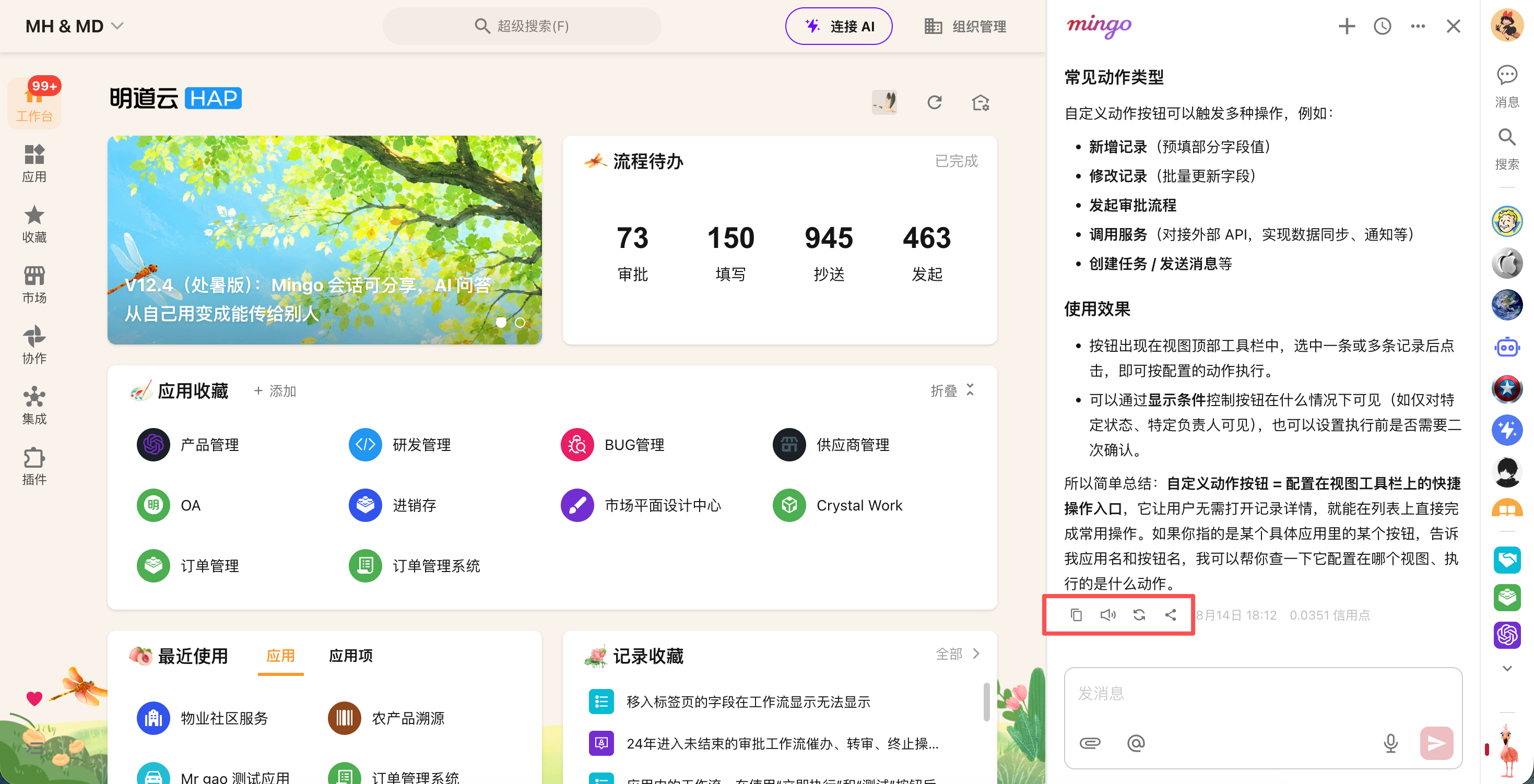The image size is (1534, 784).
Task: Attach a file in Mingo message box
Action: 1090,743
